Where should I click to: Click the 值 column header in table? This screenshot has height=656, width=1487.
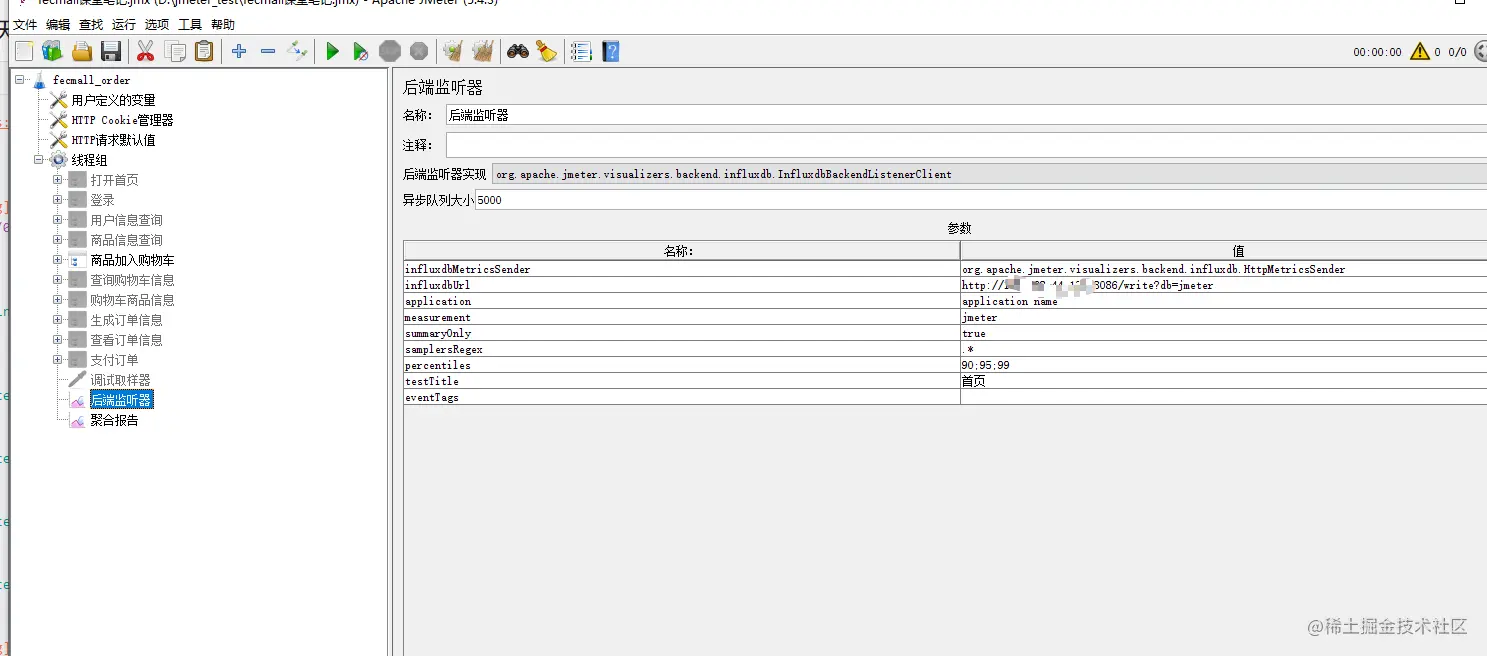pos(1223,251)
